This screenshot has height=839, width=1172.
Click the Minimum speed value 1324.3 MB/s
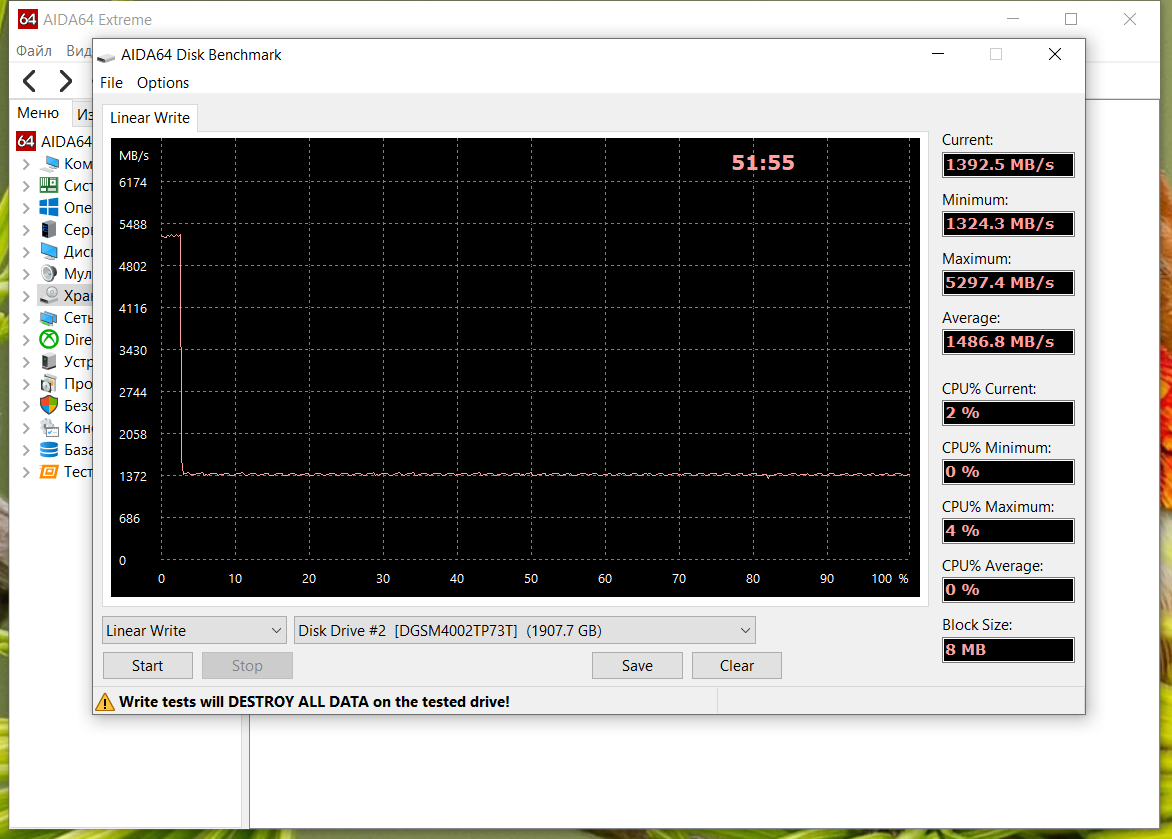click(x=1008, y=224)
